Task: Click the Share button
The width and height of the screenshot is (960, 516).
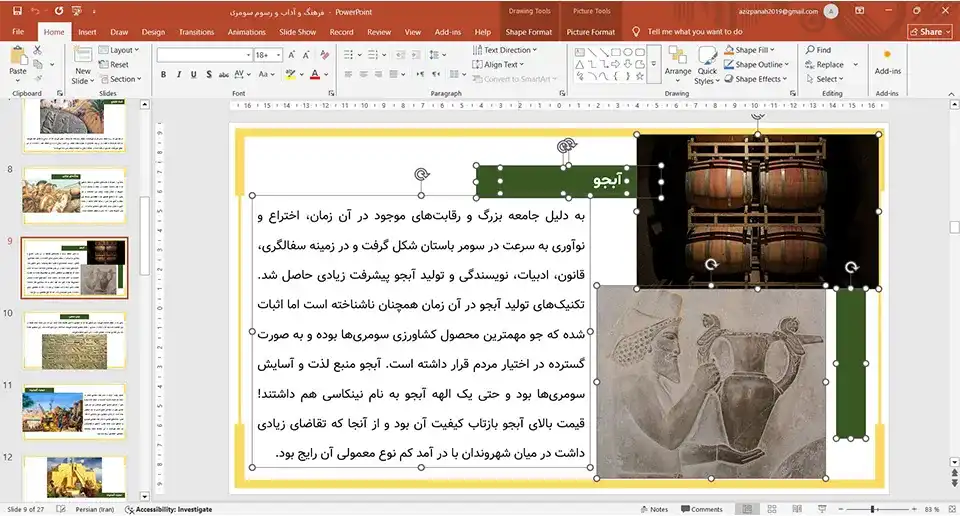Action: point(930,32)
